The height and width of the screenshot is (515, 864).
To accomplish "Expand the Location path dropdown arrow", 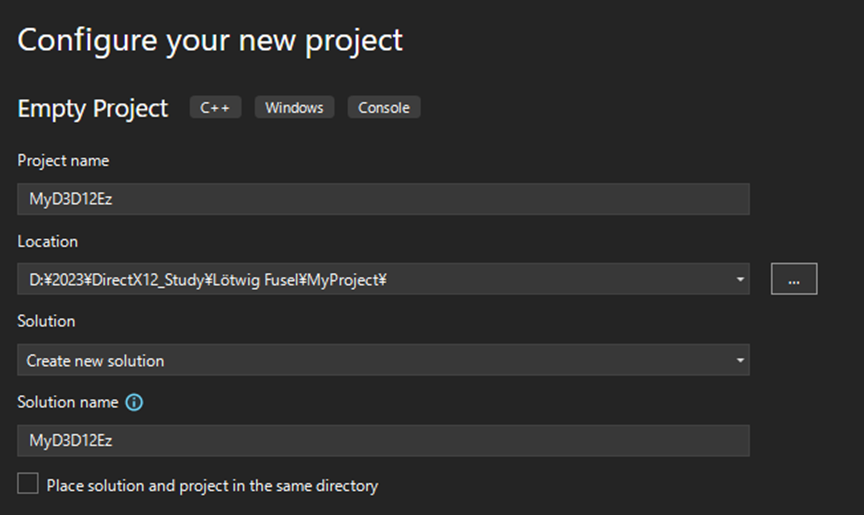I will [x=740, y=280].
